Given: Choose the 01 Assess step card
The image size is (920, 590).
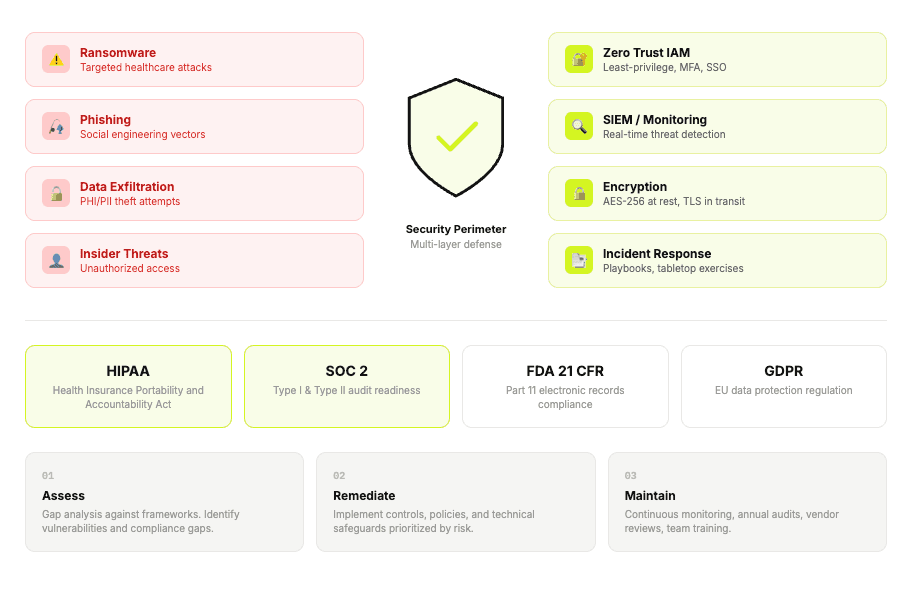Looking at the screenshot, I should point(164,502).
